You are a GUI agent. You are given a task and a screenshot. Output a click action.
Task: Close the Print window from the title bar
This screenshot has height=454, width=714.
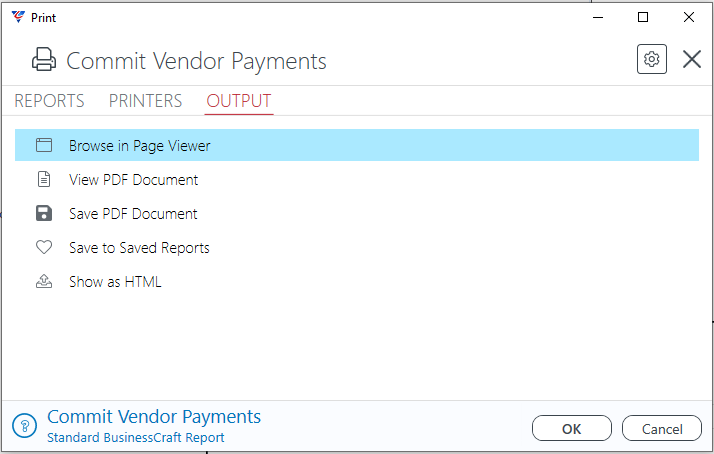pos(689,17)
